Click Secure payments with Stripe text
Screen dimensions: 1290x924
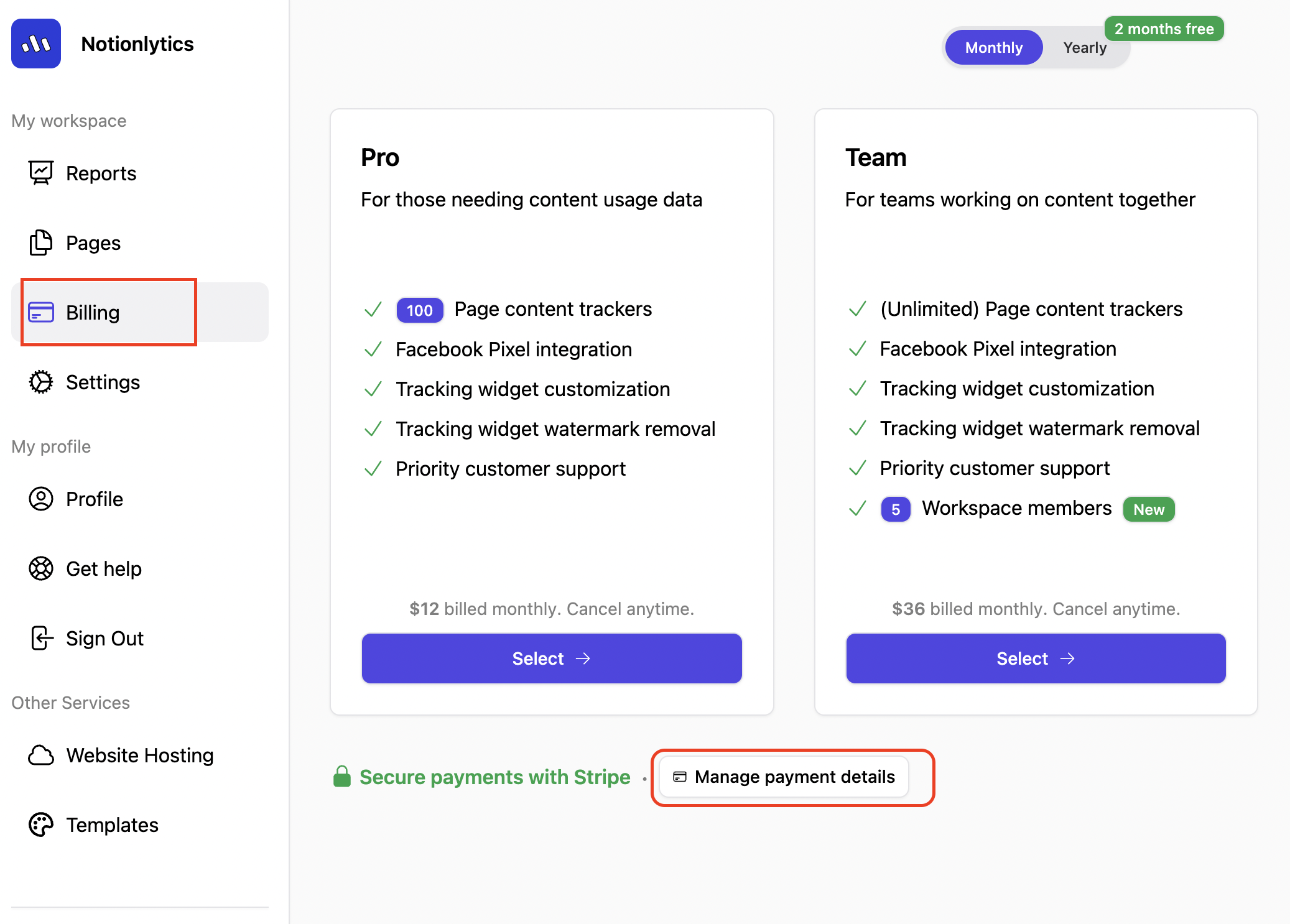point(494,777)
